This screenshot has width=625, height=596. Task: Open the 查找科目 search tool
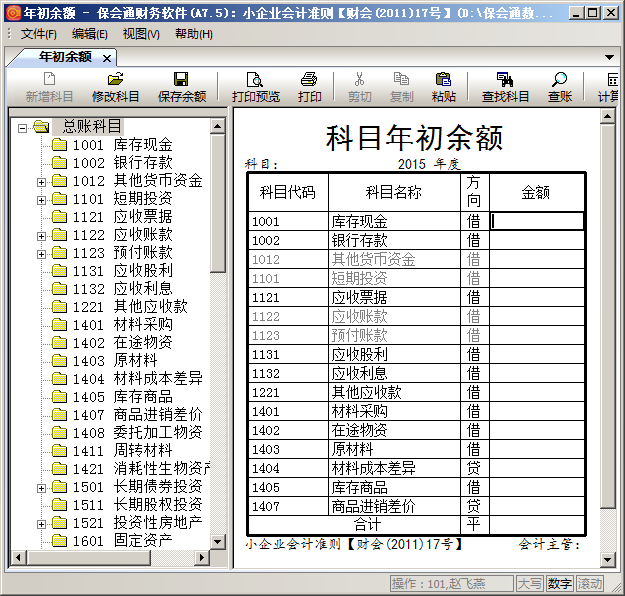(x=505, y=80)
